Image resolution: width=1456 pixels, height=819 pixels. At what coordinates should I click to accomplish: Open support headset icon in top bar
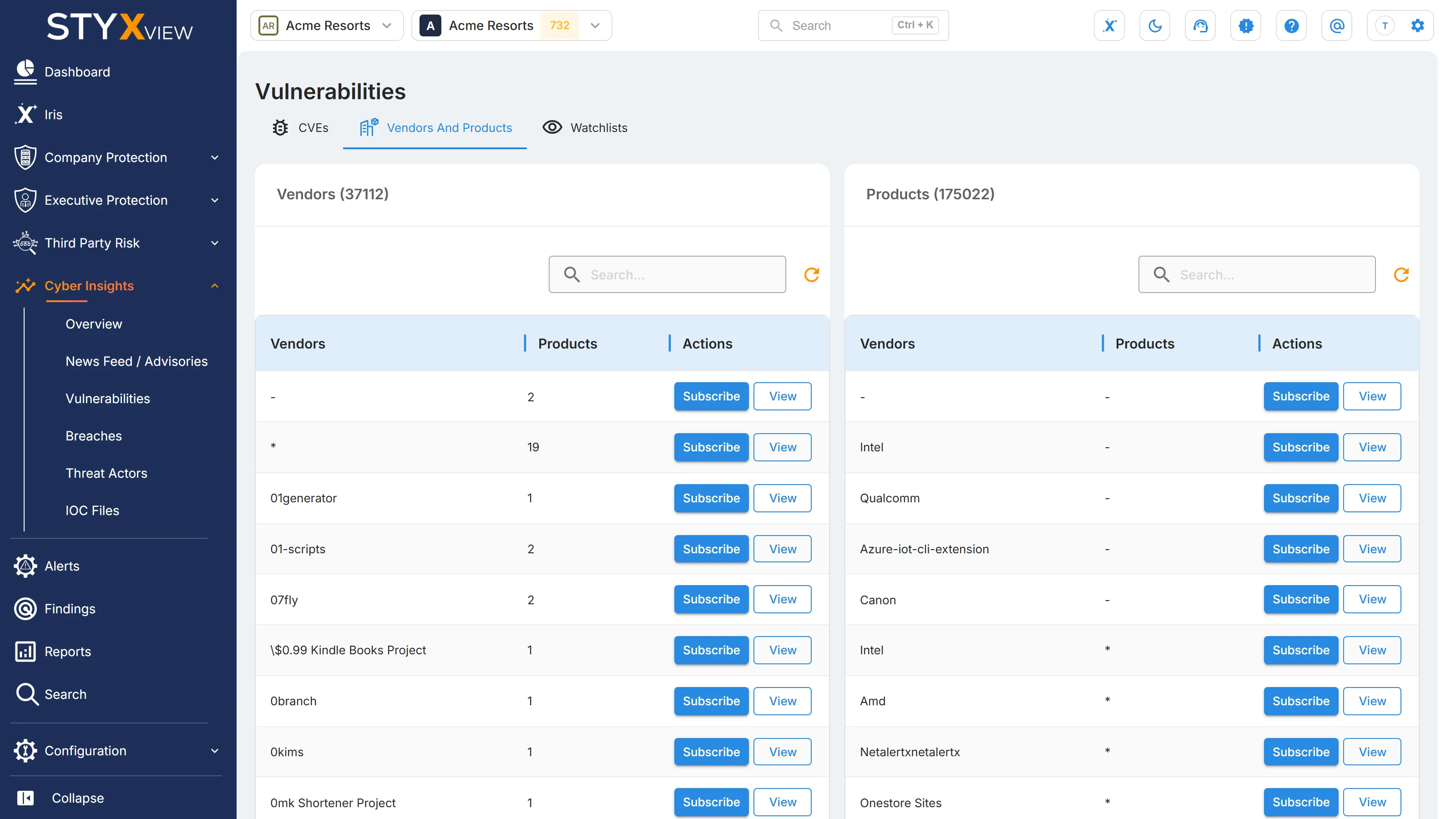pyautogui.click(x=1200, y=25)
